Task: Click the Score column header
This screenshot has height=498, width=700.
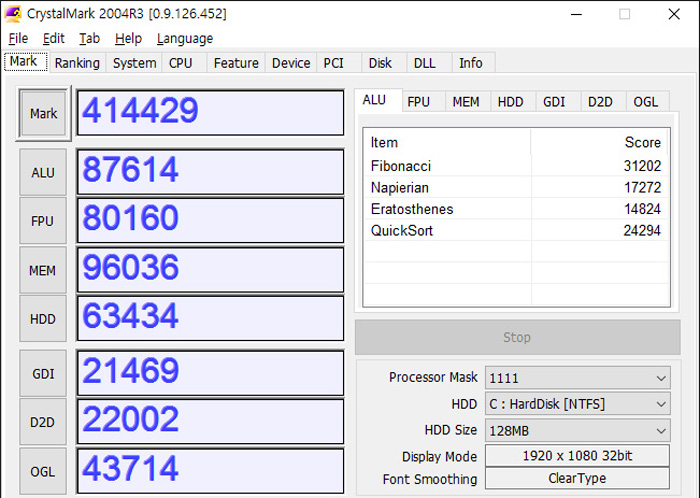Action: [600, 142]
